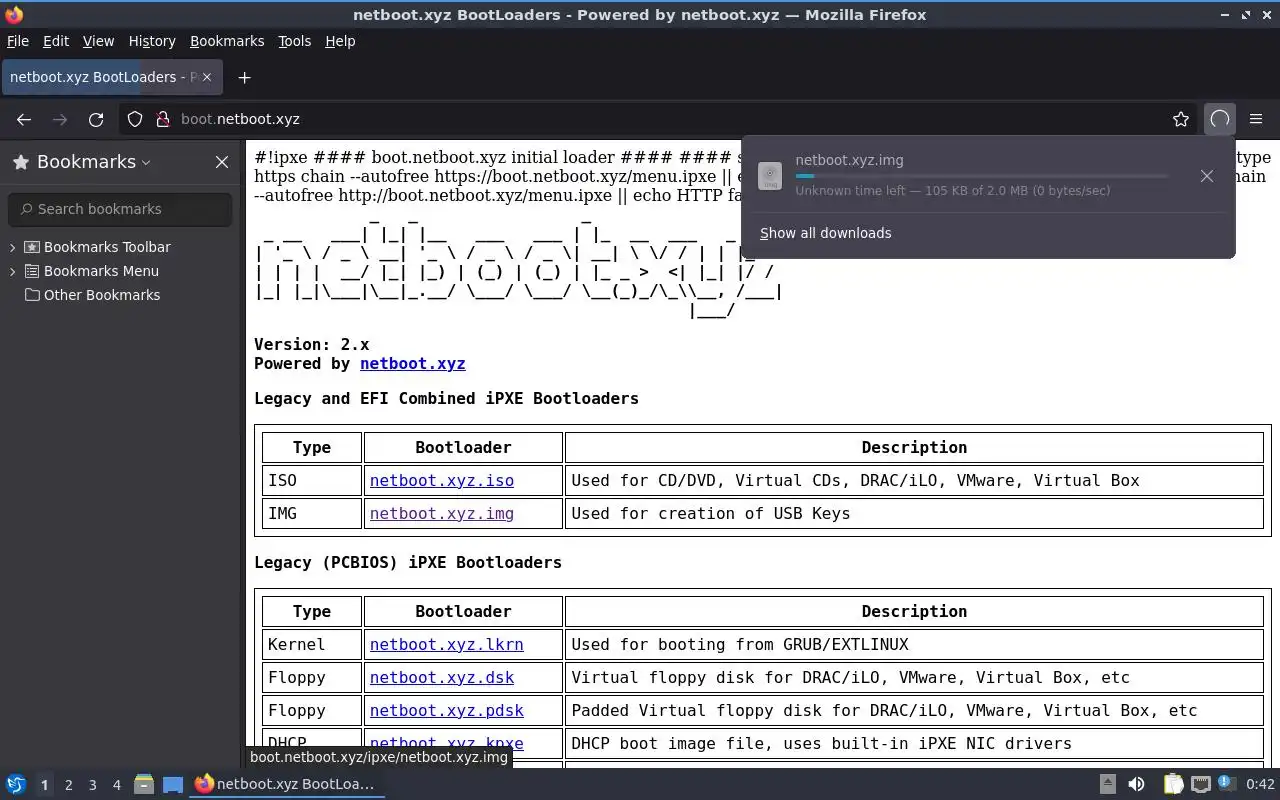
Task: Switch to workspace 4
Action: click(x=116, y=785)
